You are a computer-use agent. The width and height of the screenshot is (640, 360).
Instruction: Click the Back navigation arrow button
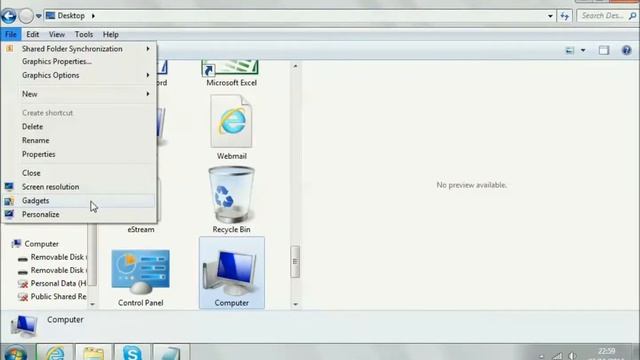coord(9,16)
